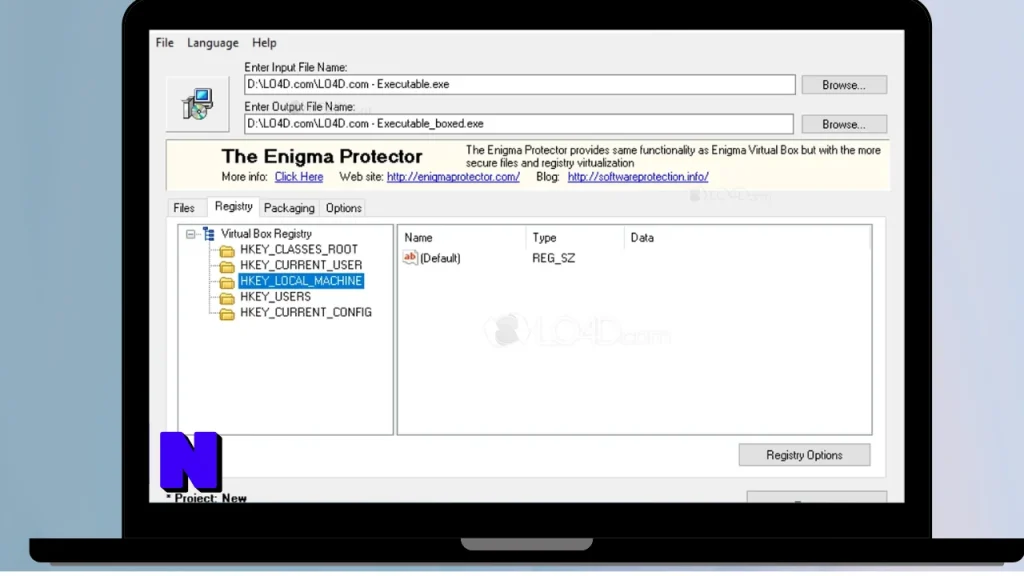Select HKEY_CLASSES_ROOT in the registry tree

(x=298, y=249)
